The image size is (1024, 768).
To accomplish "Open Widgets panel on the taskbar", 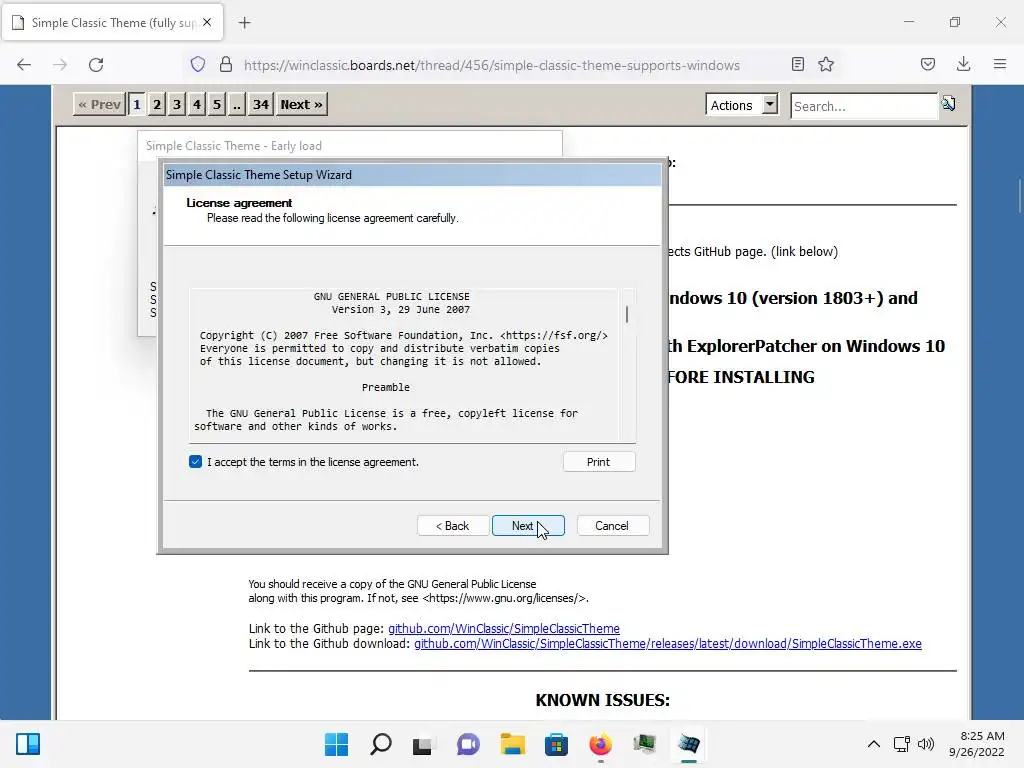I will (x=28, y=744).
